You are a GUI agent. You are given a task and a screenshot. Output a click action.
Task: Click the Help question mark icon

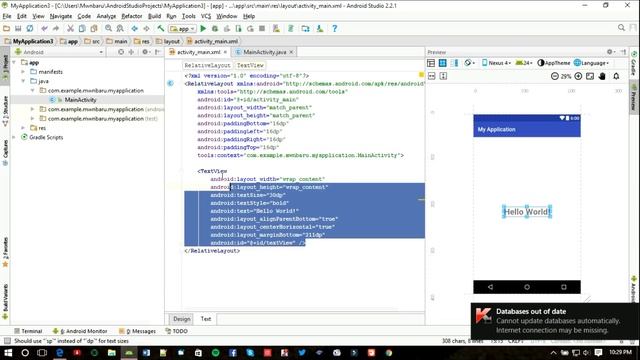334,29
